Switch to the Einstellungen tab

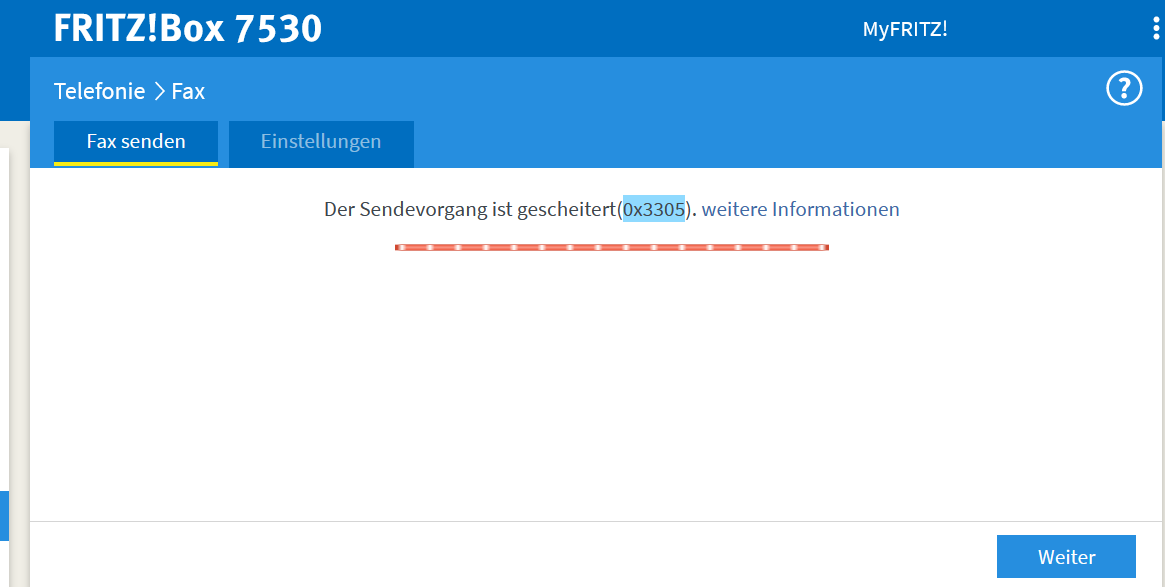click(321, 143)
